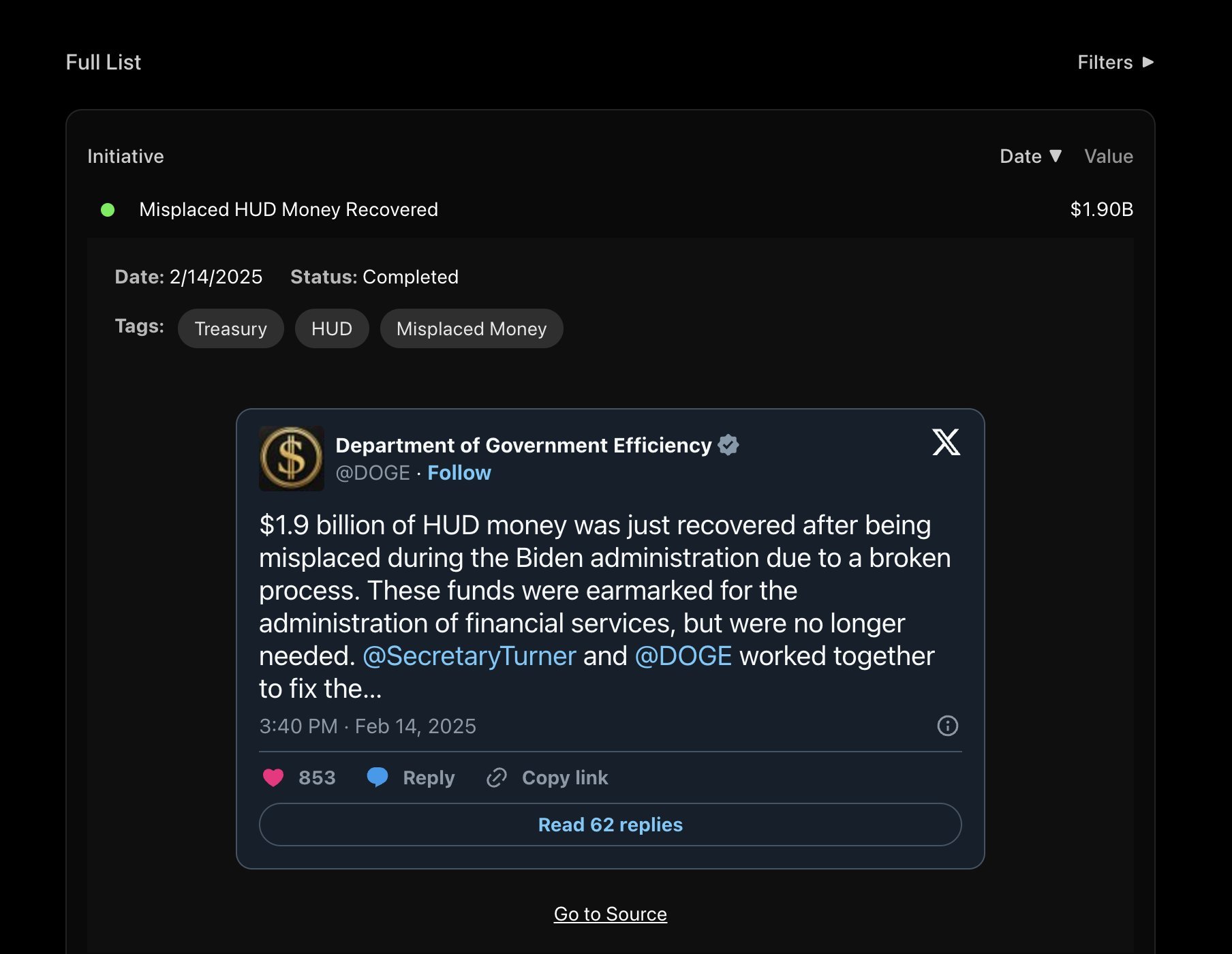Select the Treasury tag

click(230, 328)
